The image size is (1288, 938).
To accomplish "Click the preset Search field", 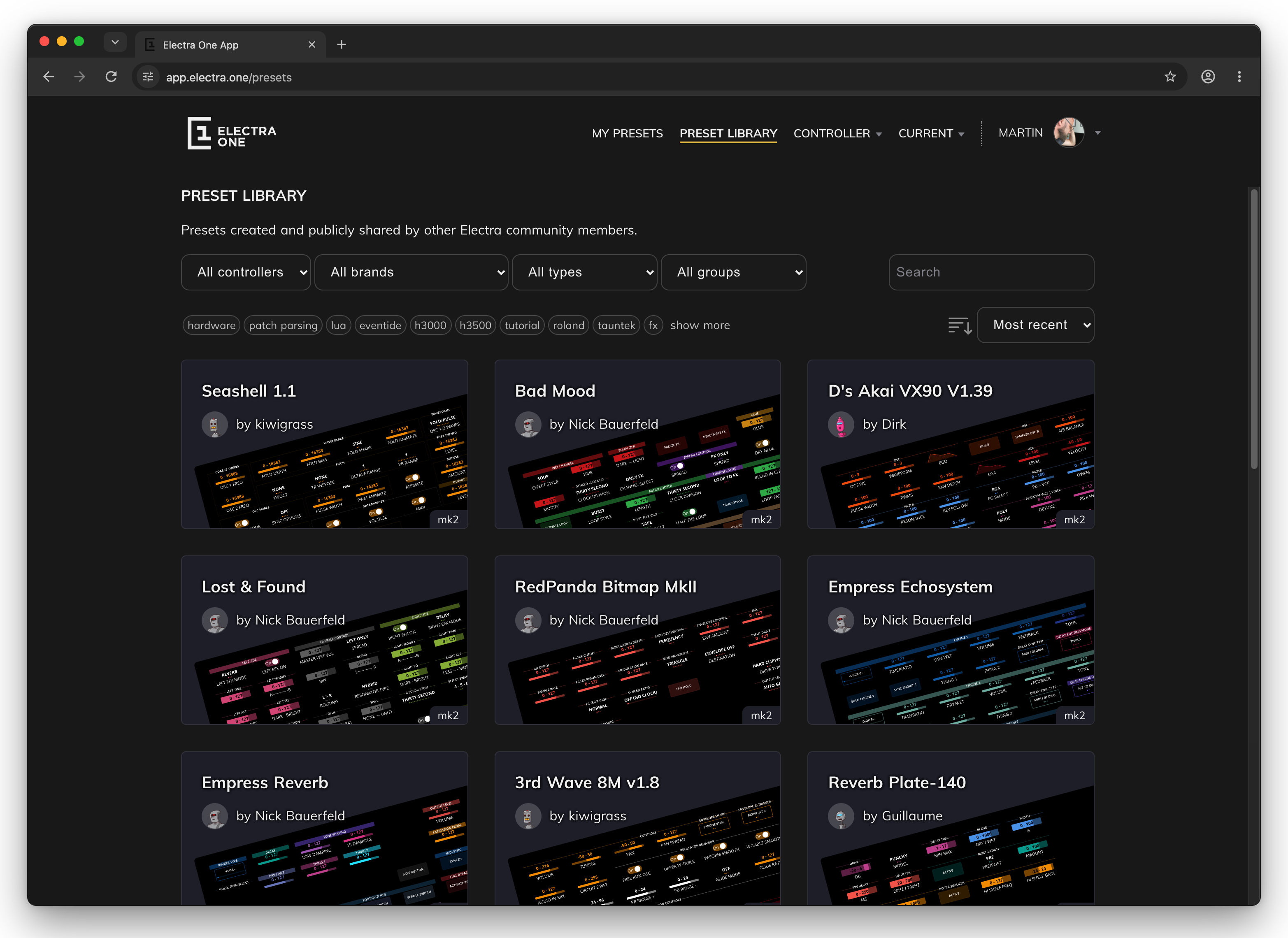I will click(x=991, y=272).
